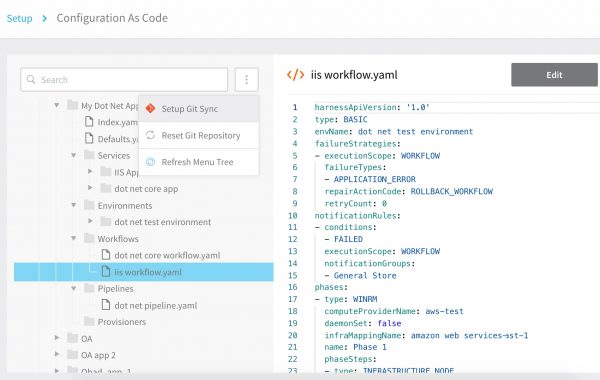Click the My Dot Net App folder icon
The height and width of the screenshot is (380, 600).
72,105
